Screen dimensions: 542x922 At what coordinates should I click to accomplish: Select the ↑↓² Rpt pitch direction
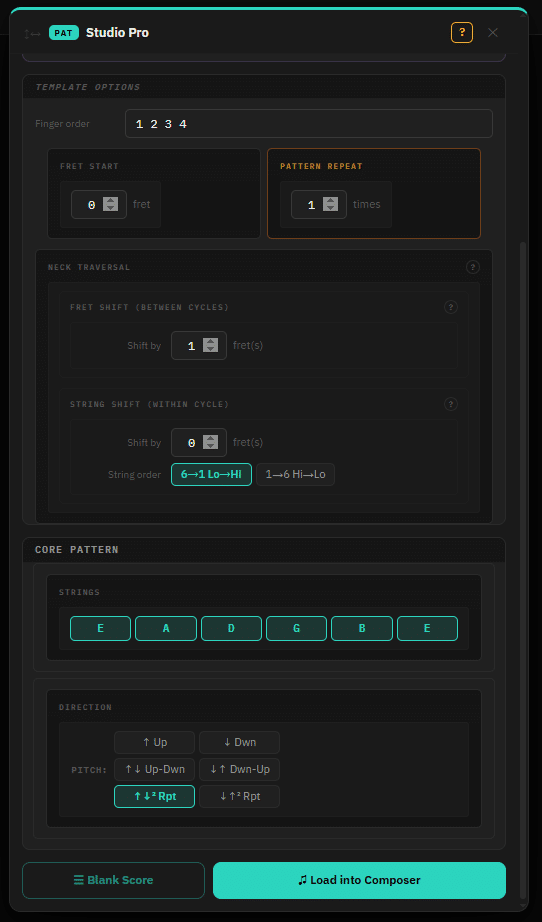click(155, 796)
